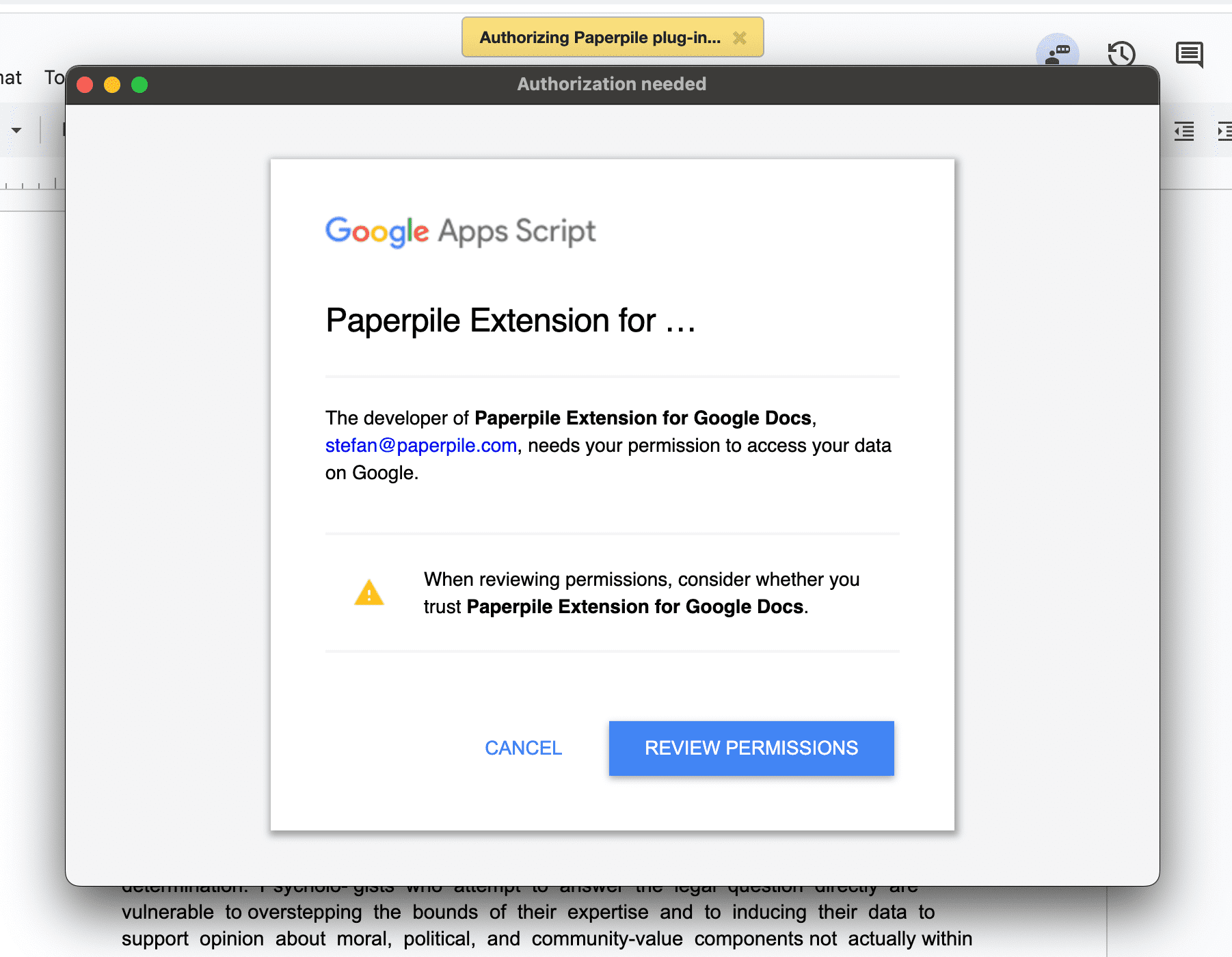This screenshot has height=957, width=1232.
Task: Click the collaborator chat avatar icon
Action: point(1058,52)
